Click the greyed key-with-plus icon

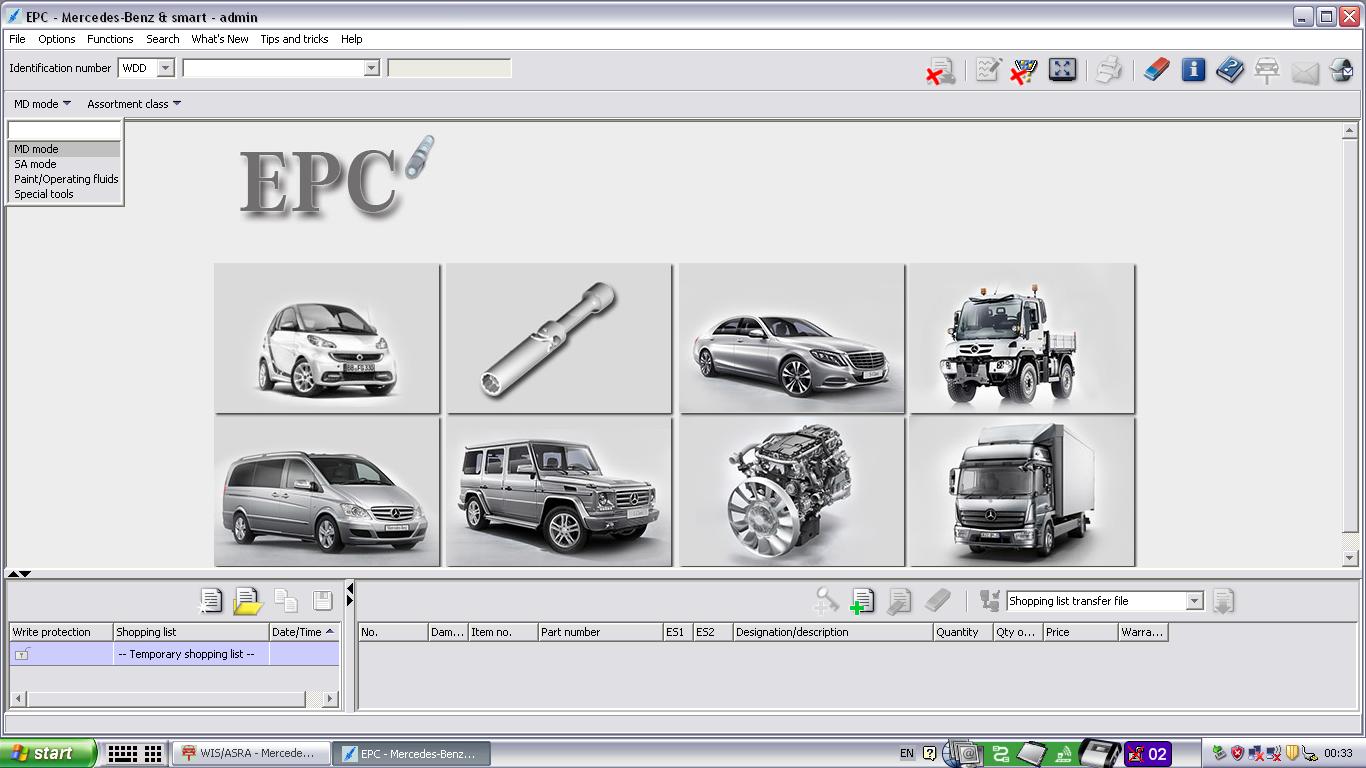(x=825, y=600)
